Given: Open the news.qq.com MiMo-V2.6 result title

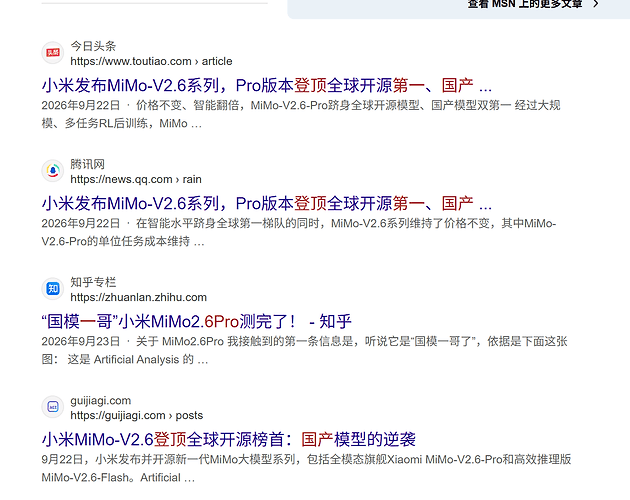Looking at the screenshot, I should click(267, 203).
